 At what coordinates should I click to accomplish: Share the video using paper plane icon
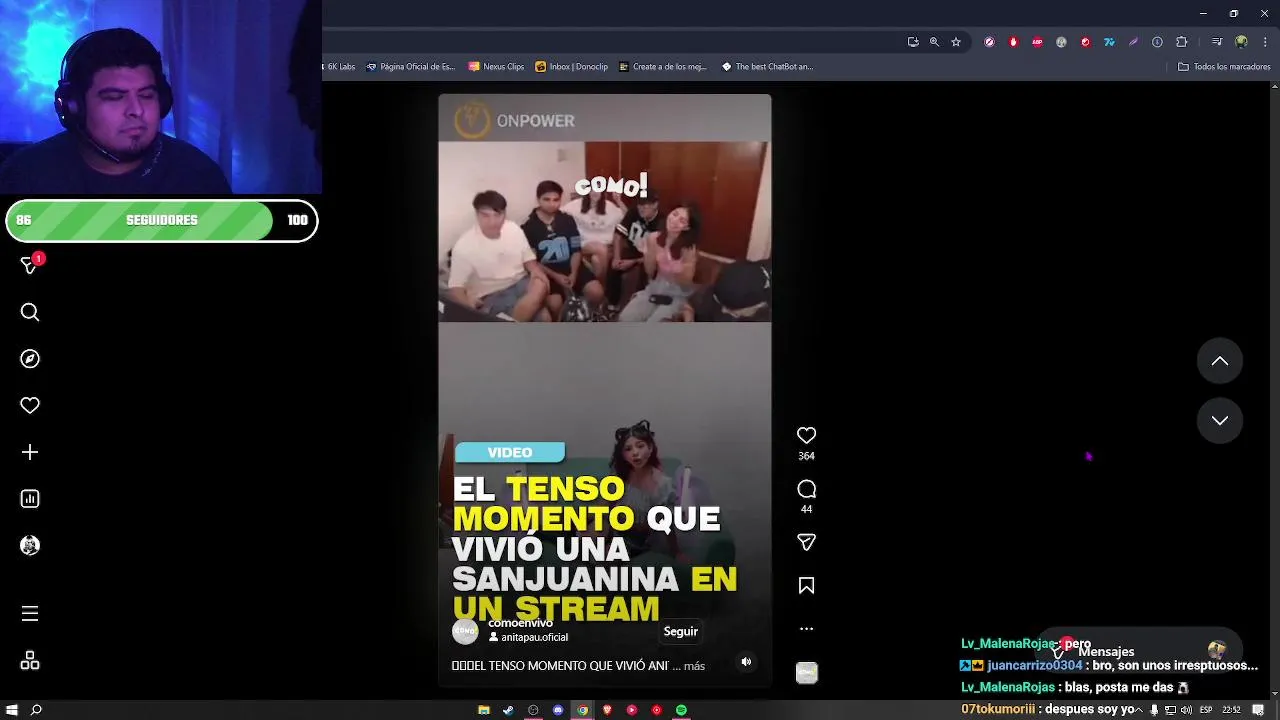806,542
